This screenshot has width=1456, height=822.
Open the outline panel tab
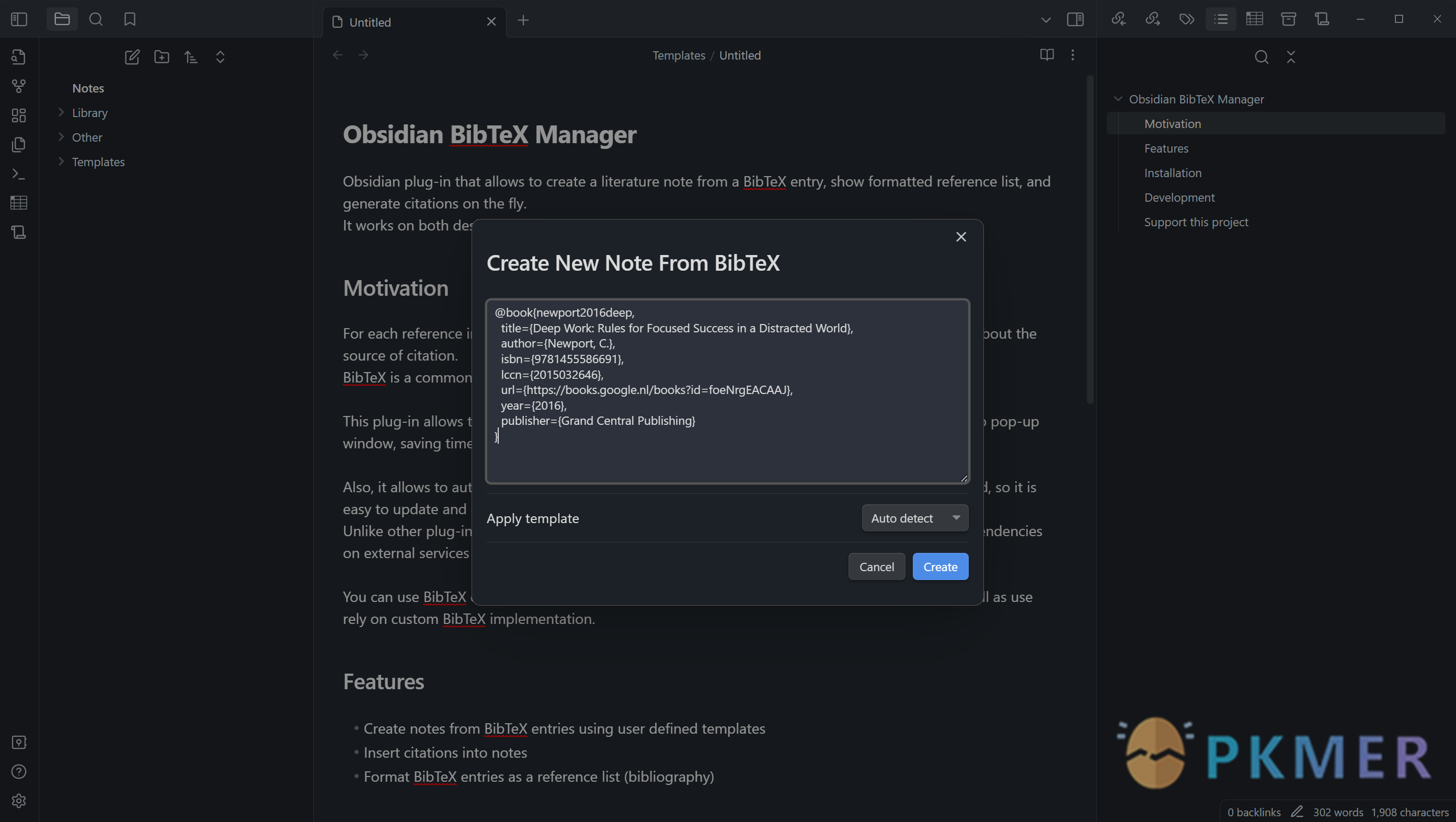click(x=1221, y=20)
